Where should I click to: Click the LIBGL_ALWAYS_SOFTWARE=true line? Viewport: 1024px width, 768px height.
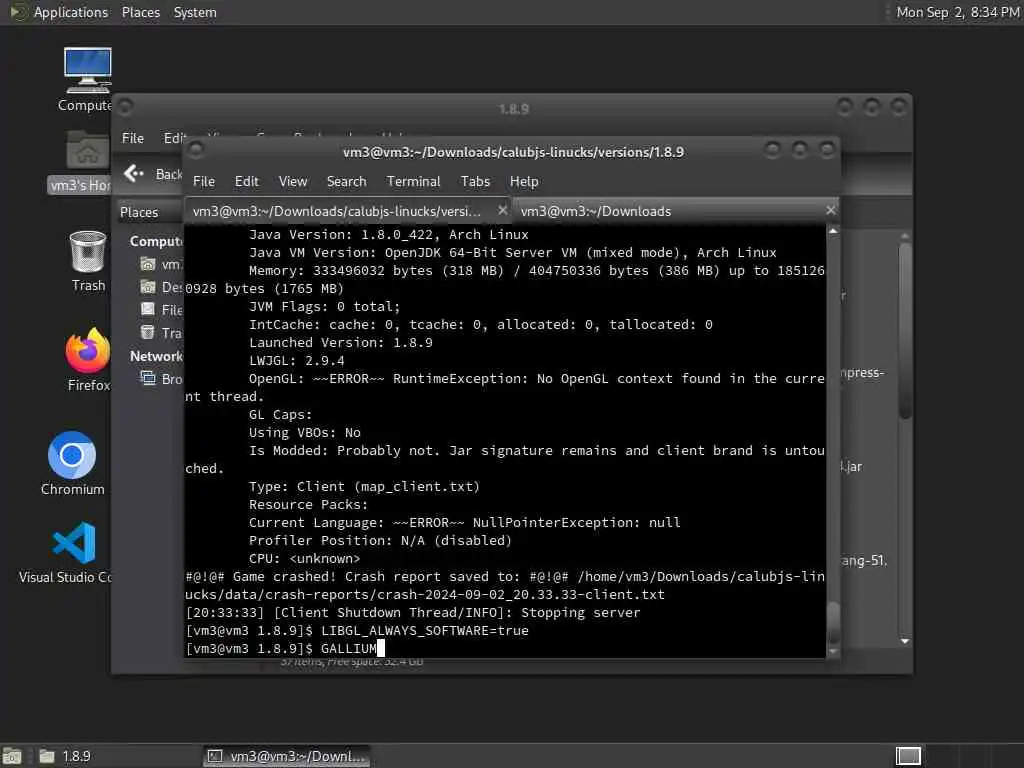pos(357,631)
